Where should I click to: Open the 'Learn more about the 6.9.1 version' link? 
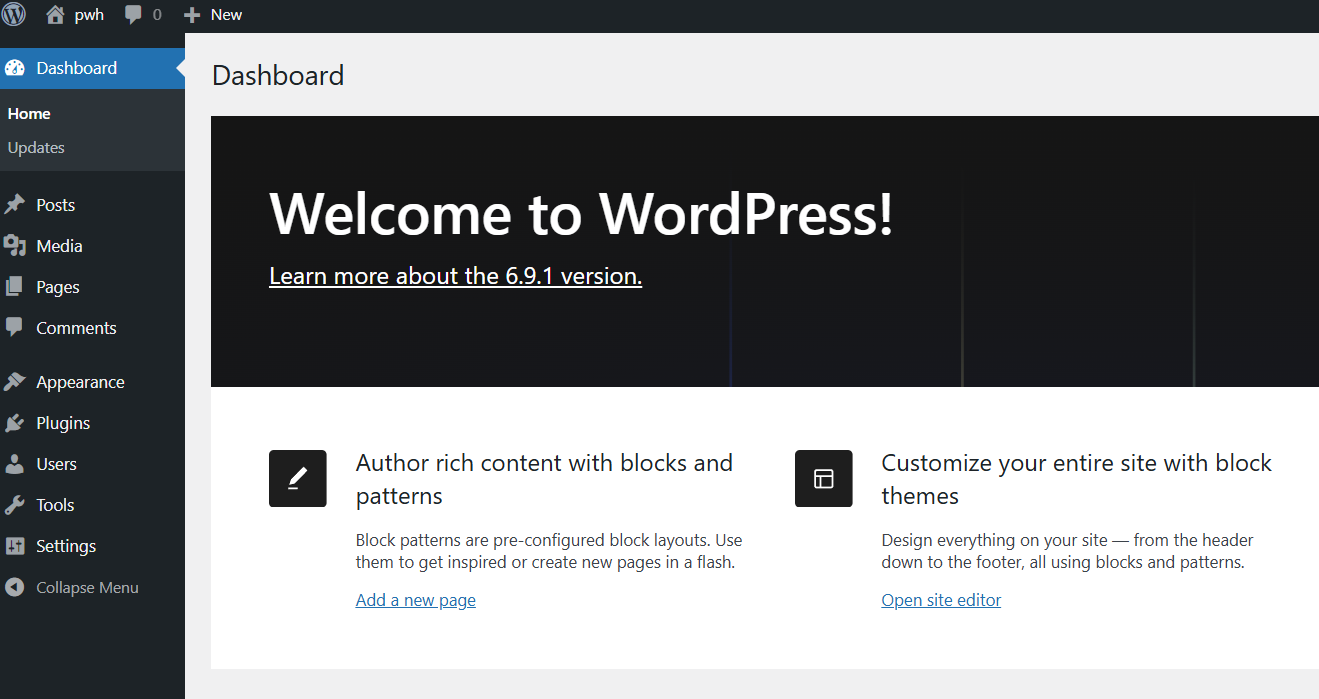tap(455, 276)
